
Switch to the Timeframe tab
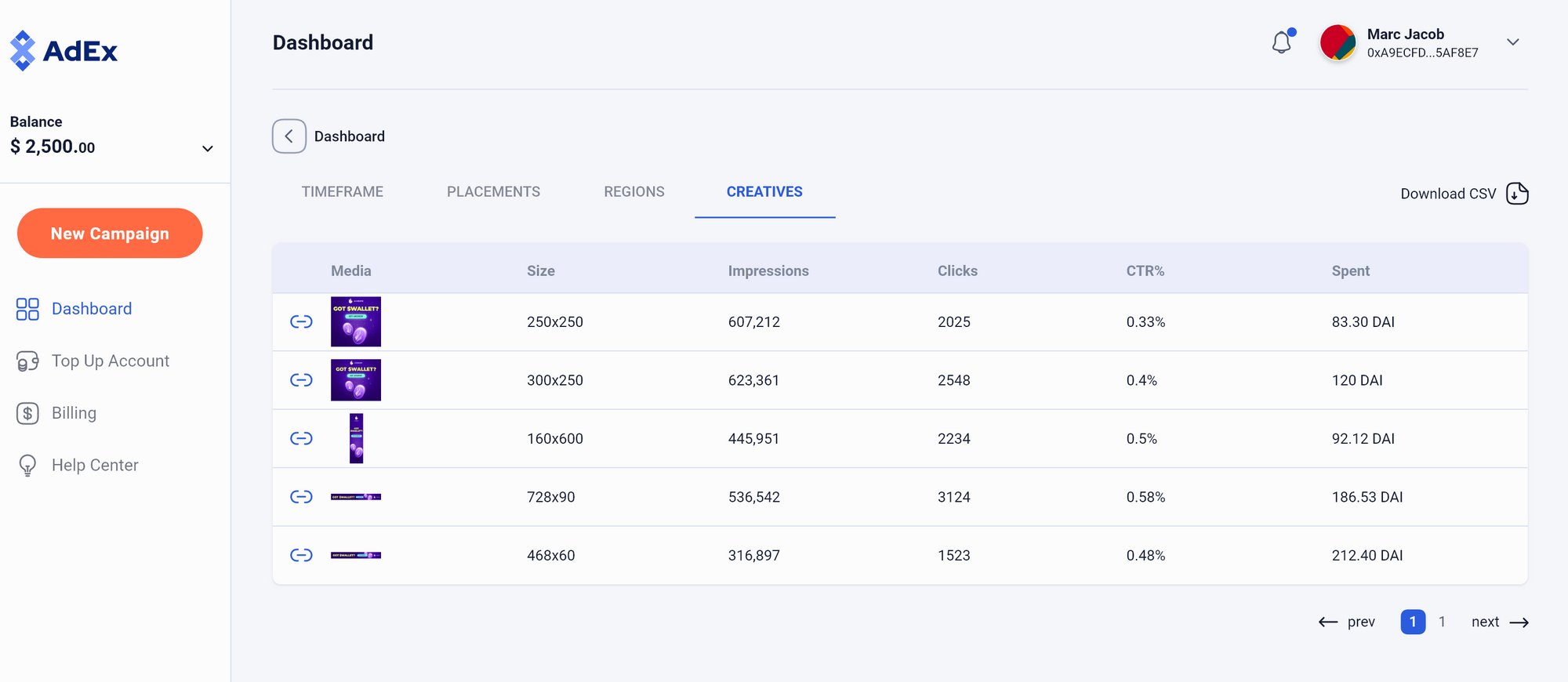342,192
